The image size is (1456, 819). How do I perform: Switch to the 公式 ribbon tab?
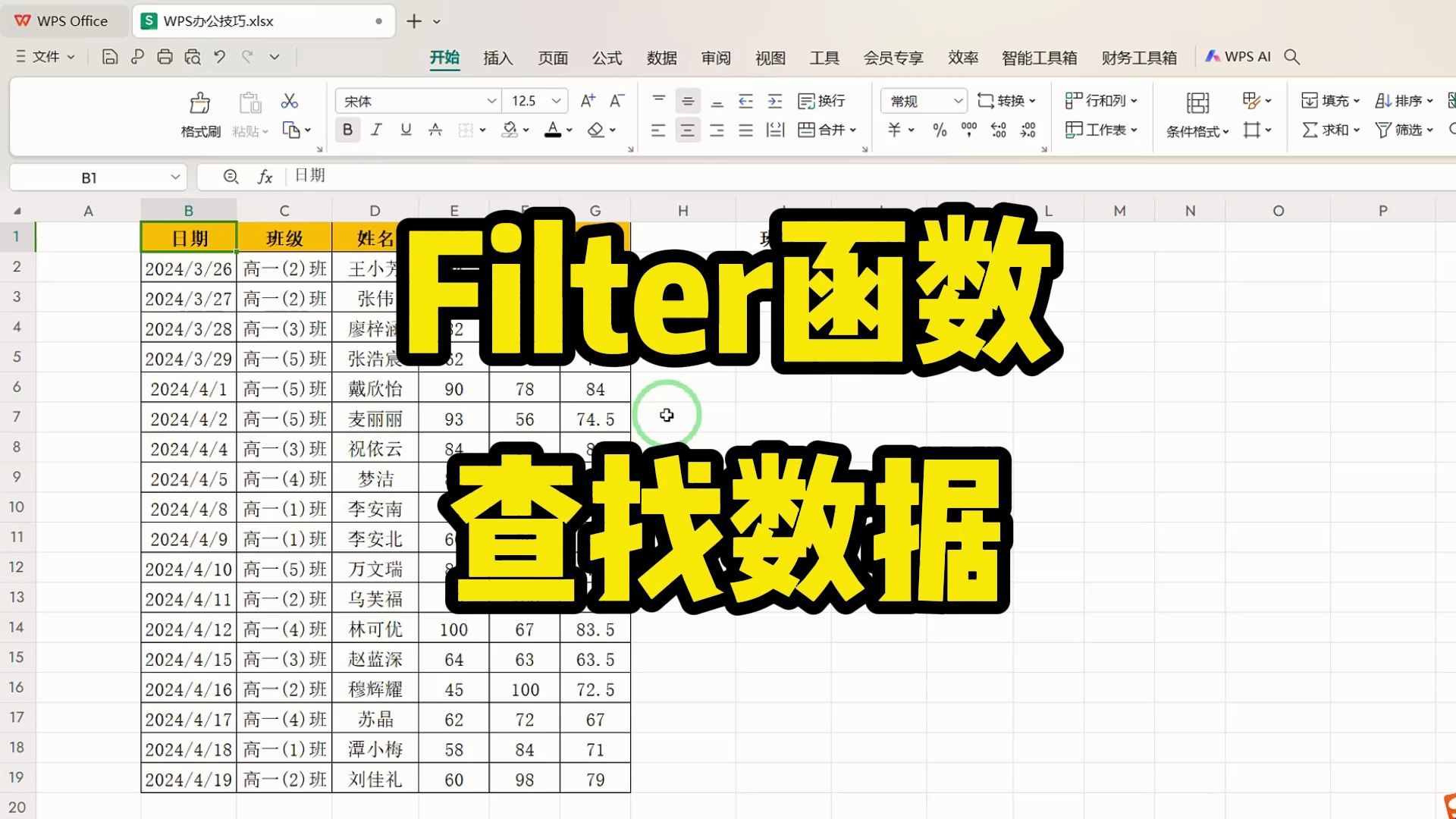click(606, 57)
